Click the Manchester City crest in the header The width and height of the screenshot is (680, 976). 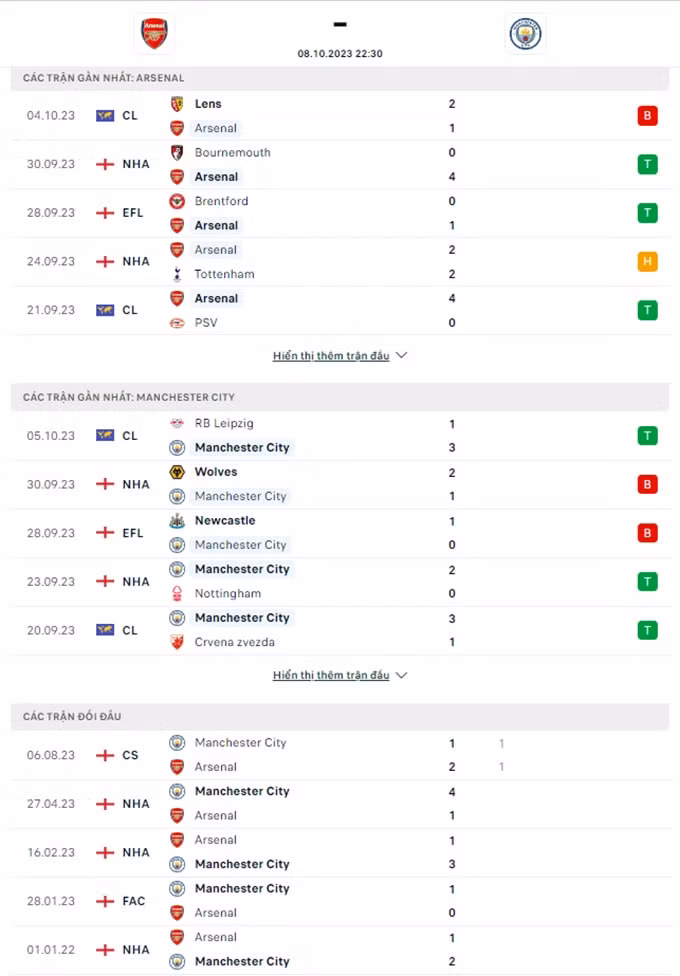pos(525,34)
